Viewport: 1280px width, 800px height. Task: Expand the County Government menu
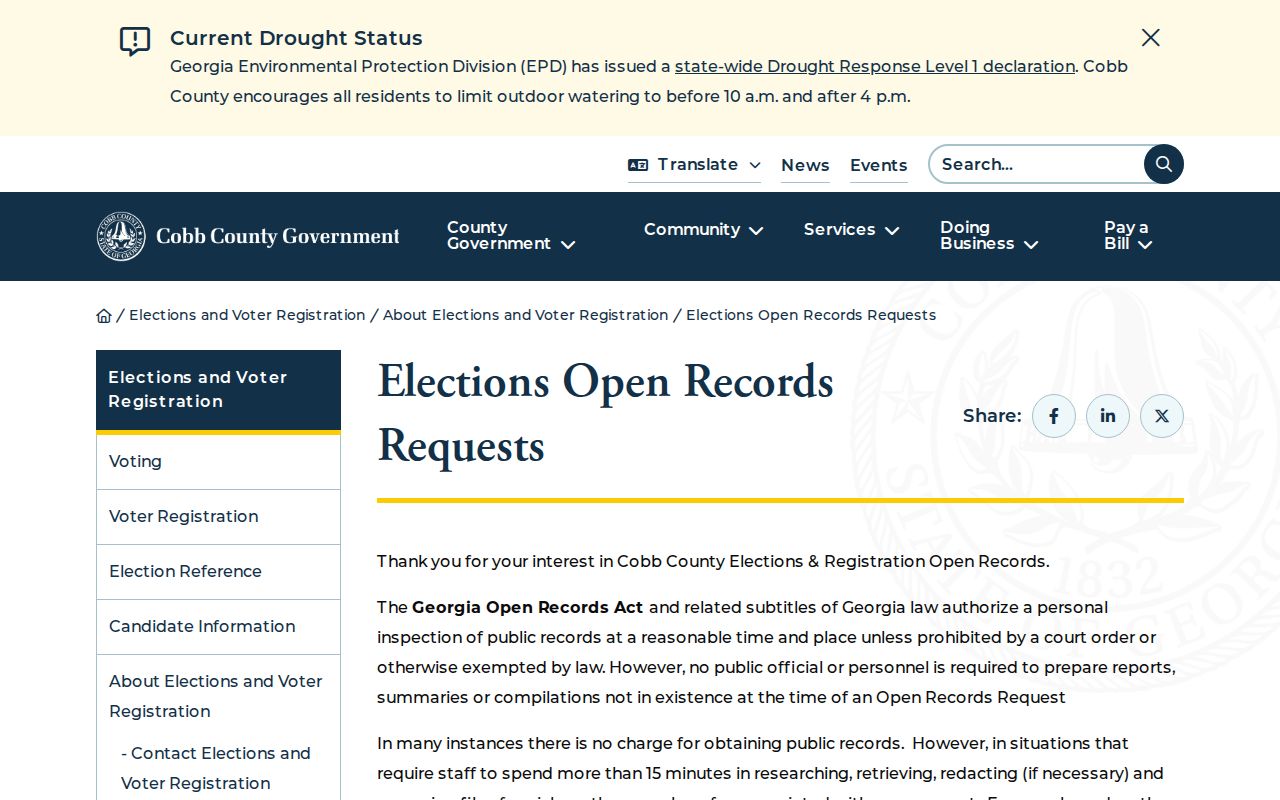point(511,236)
